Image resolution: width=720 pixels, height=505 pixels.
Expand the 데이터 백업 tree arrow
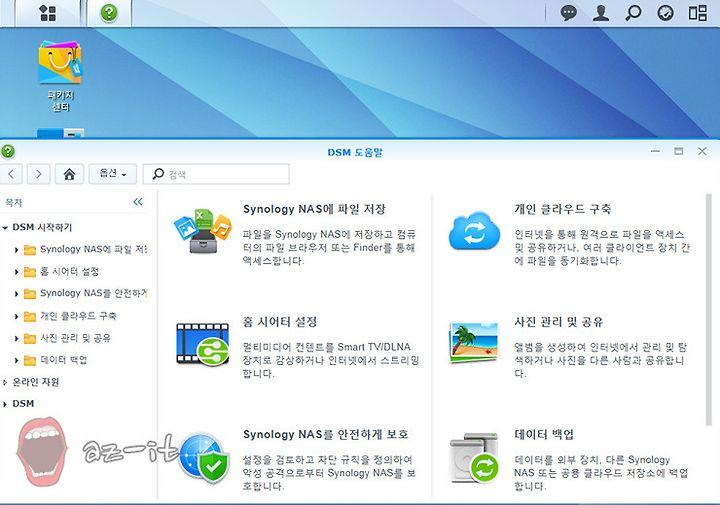click(16, 360)
